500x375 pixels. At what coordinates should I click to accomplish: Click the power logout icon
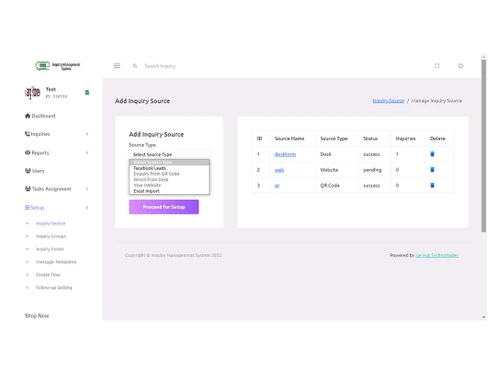461,66
